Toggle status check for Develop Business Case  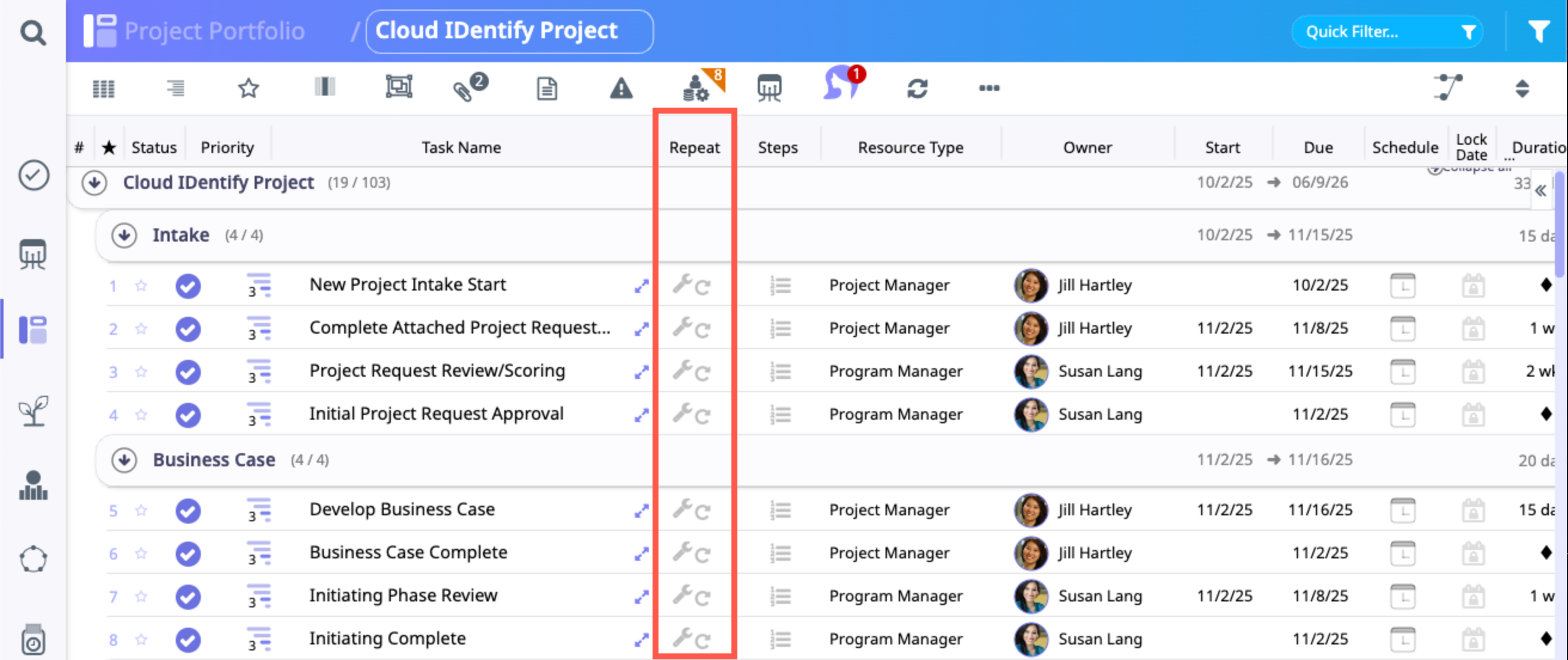tap(188, 510)
